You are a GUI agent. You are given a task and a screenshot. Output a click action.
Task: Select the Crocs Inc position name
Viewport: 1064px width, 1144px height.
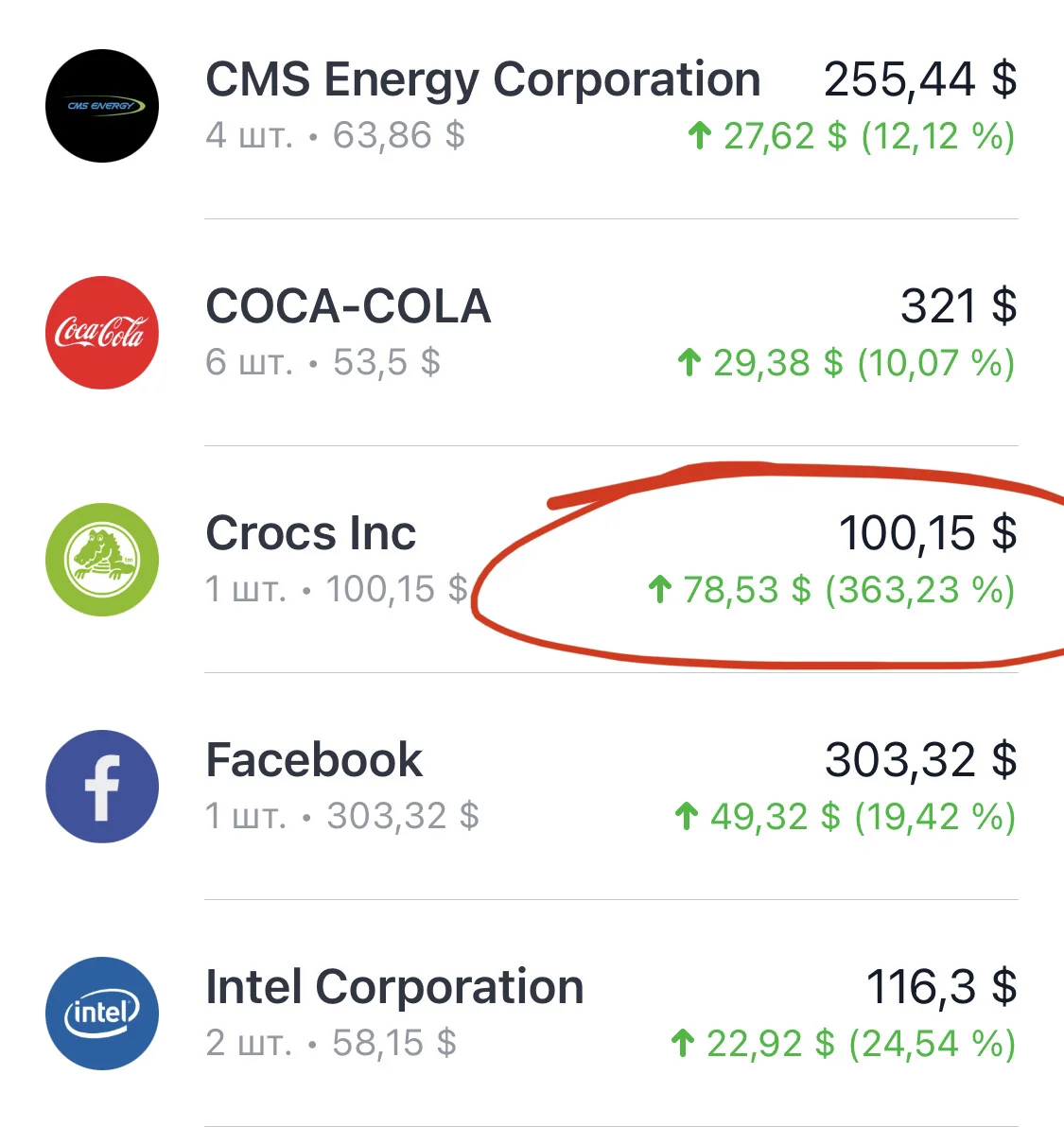point(311,533)
